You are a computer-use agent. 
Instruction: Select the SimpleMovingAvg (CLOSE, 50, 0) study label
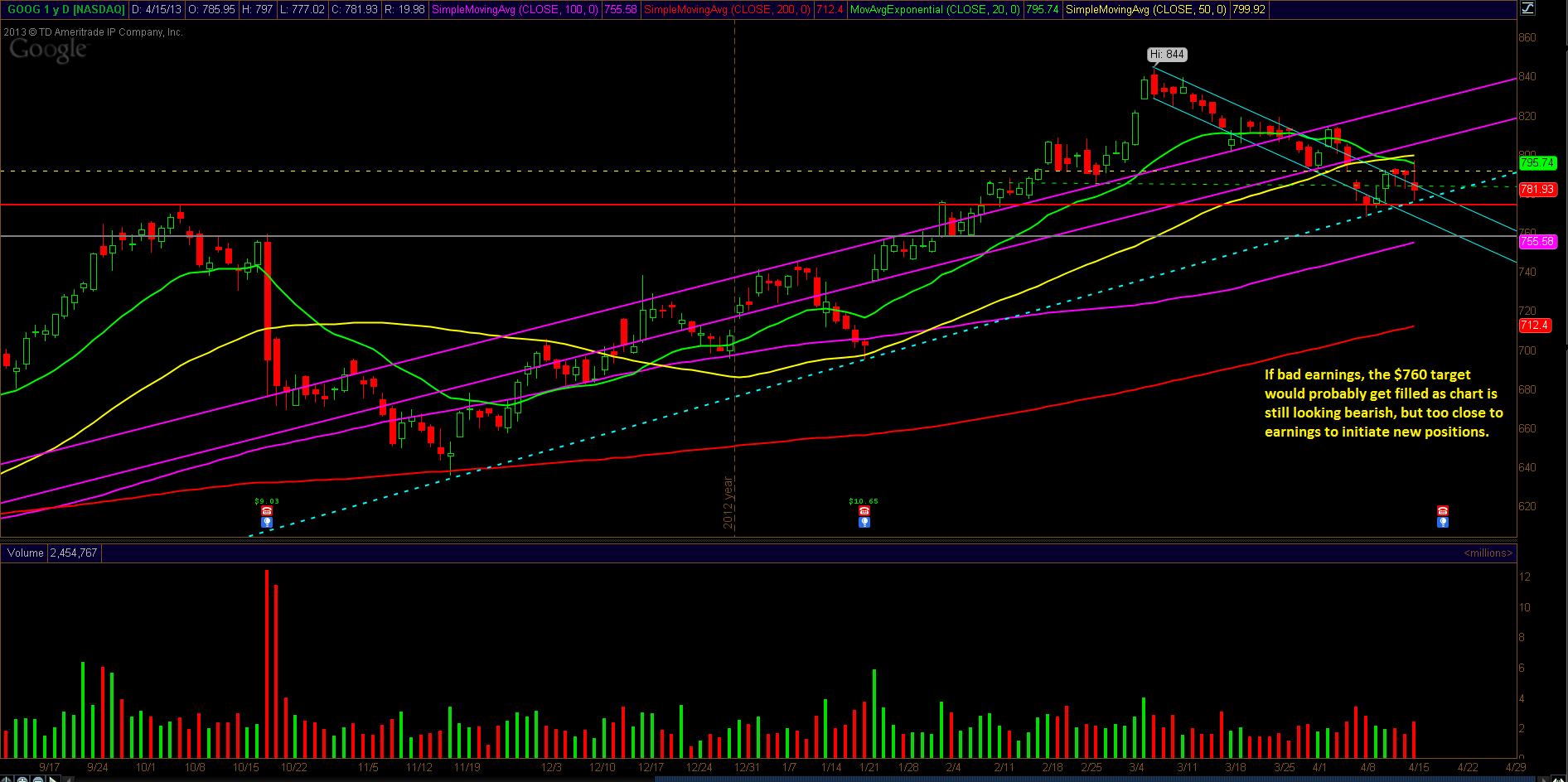tap(1146, 9)
